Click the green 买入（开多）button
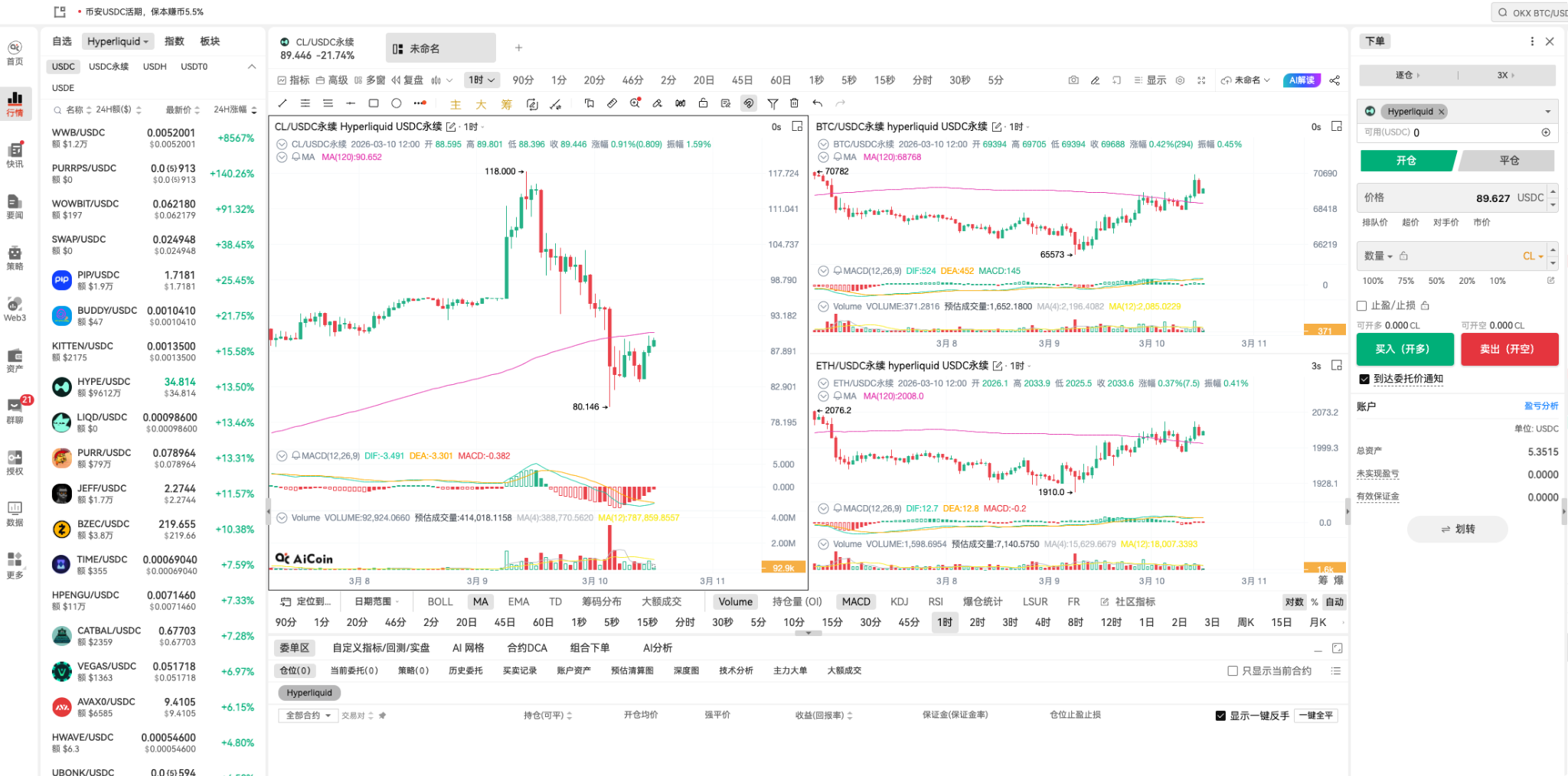 (1405, 349)
